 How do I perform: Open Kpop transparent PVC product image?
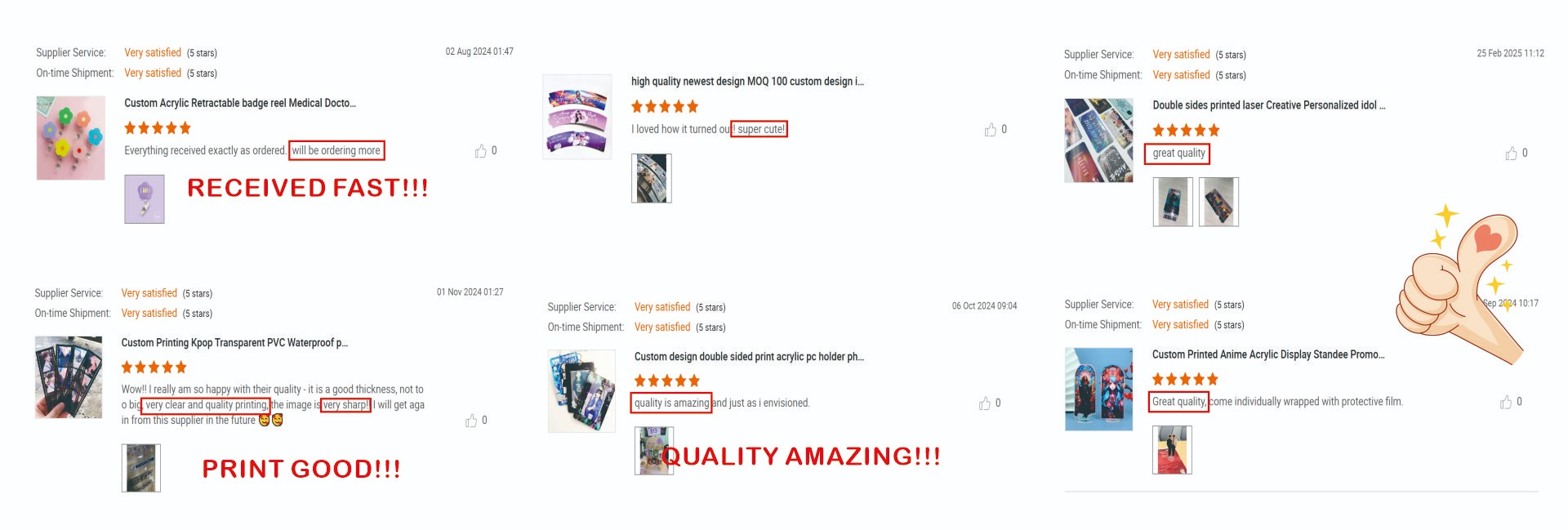click(x=69, y=377)
